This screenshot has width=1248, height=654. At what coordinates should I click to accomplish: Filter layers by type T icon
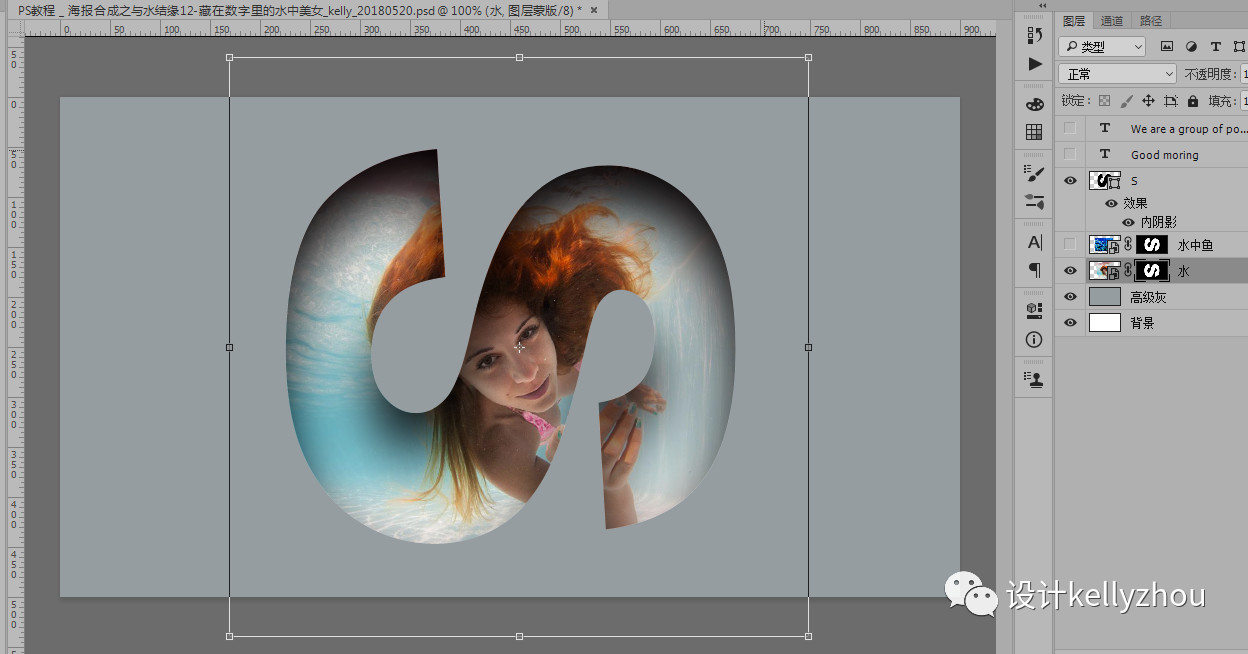1215,47
